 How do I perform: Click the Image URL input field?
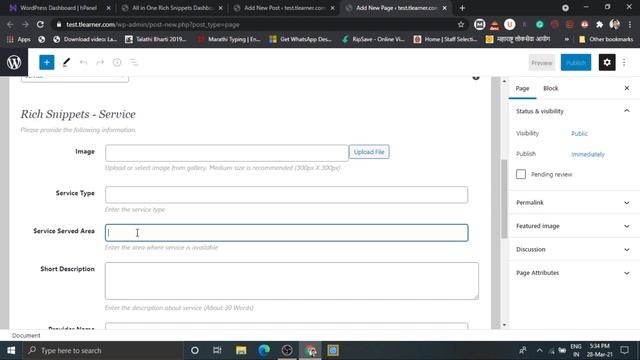[x=227, y=153]
